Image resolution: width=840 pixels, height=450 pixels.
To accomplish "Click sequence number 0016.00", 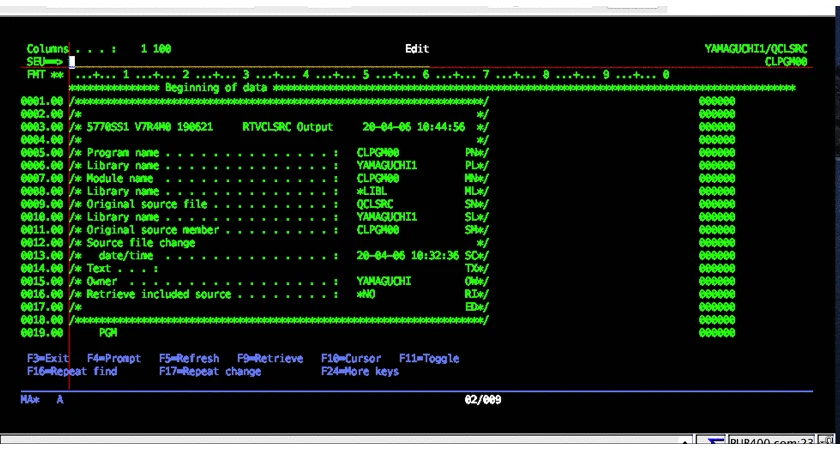I will 42,294.
